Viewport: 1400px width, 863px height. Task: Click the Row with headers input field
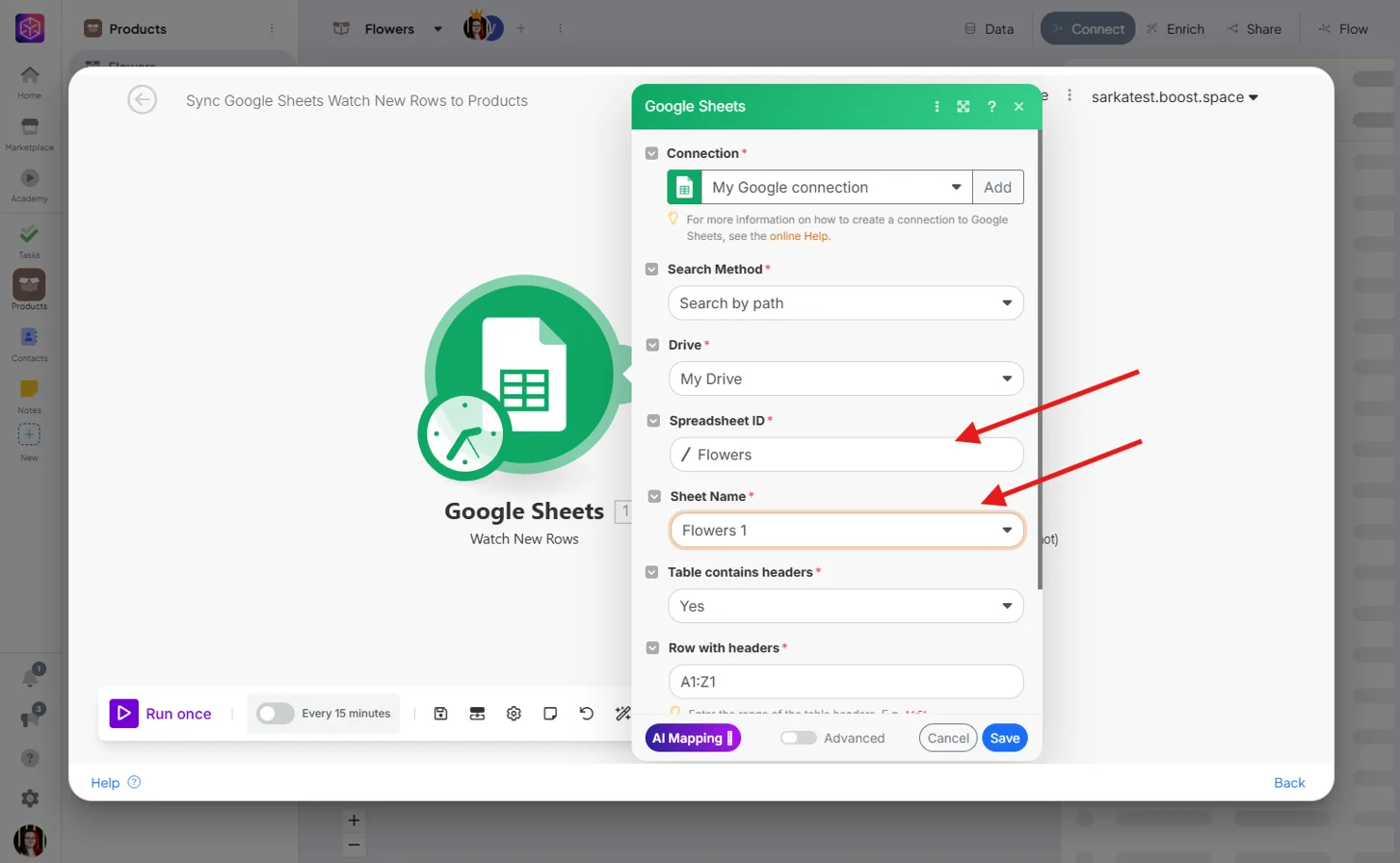pos(845,682)
